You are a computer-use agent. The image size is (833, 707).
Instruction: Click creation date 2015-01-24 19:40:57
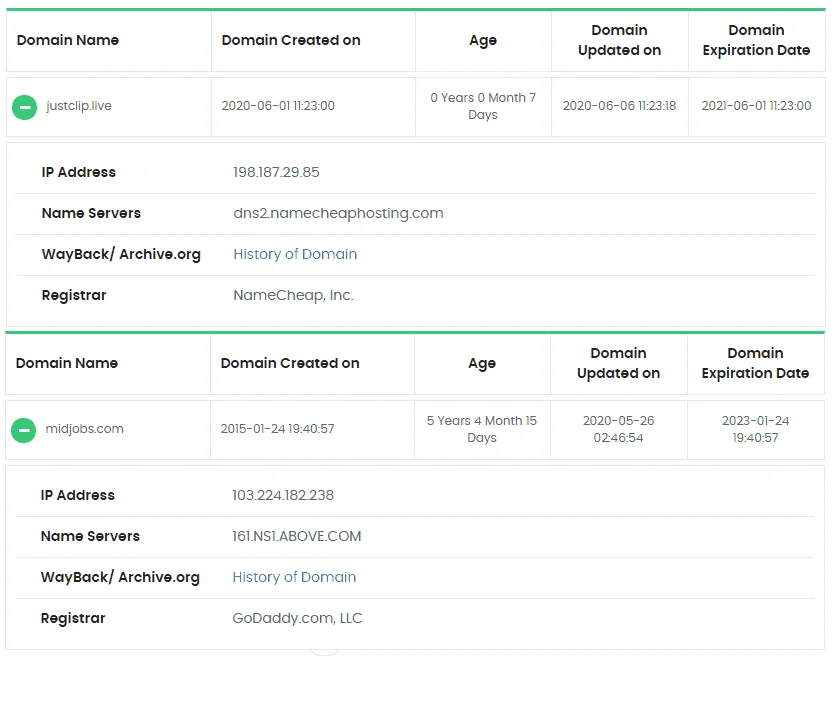click(x=277, y=429)
